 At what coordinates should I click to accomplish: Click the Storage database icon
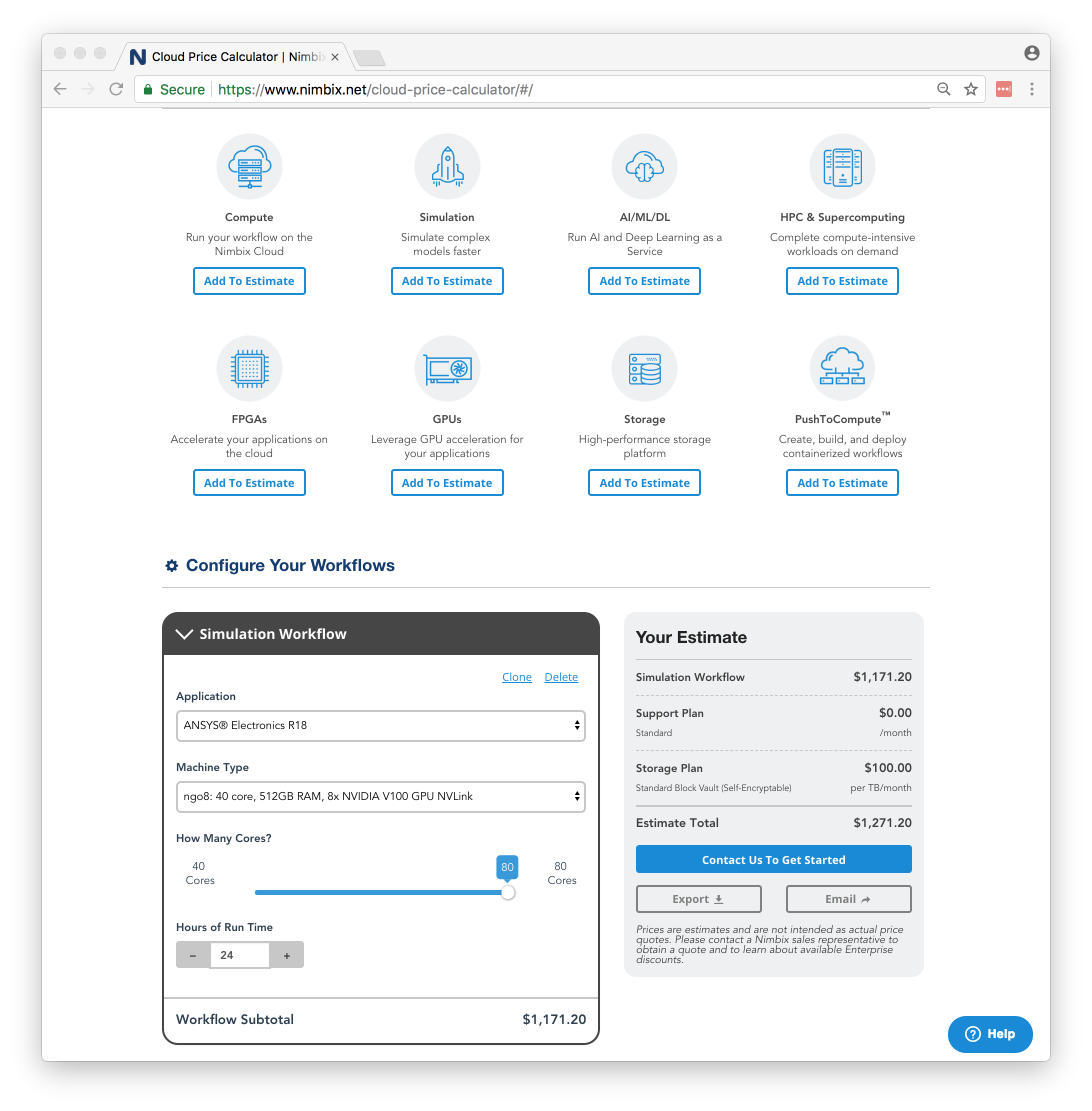coord(644,368)
